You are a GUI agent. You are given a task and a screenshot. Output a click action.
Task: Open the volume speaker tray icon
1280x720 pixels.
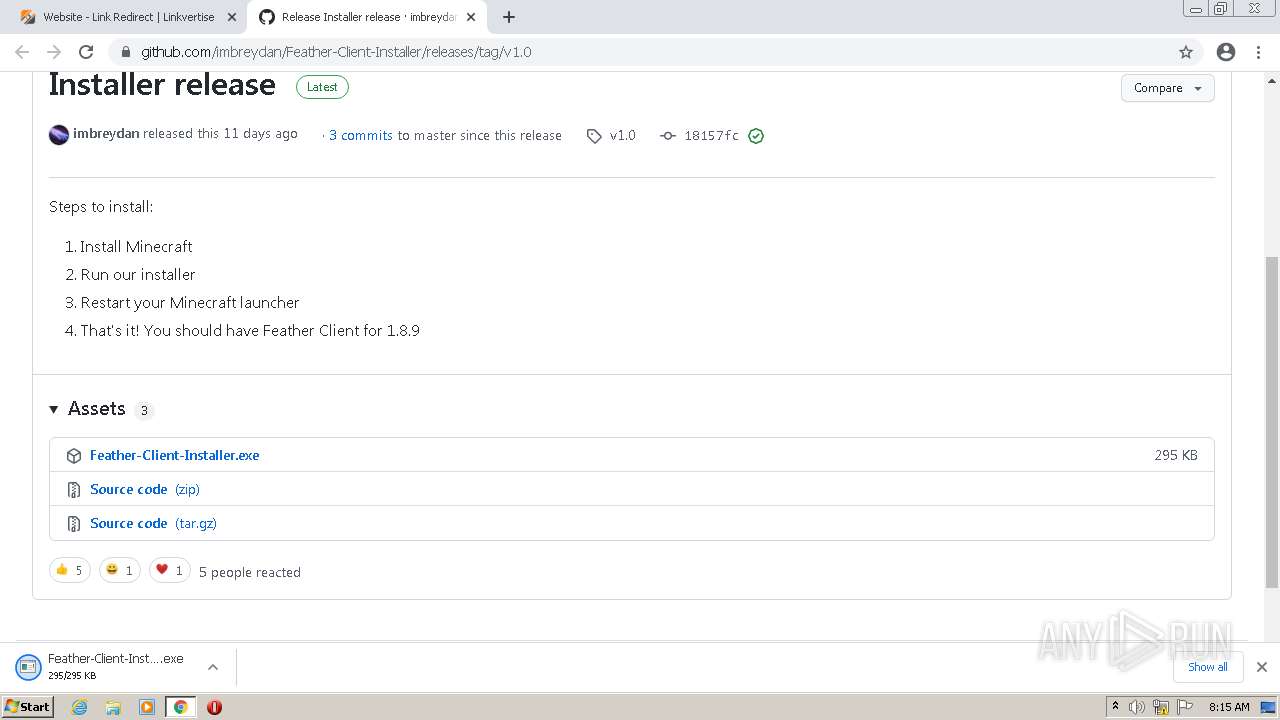[1138, 707]
